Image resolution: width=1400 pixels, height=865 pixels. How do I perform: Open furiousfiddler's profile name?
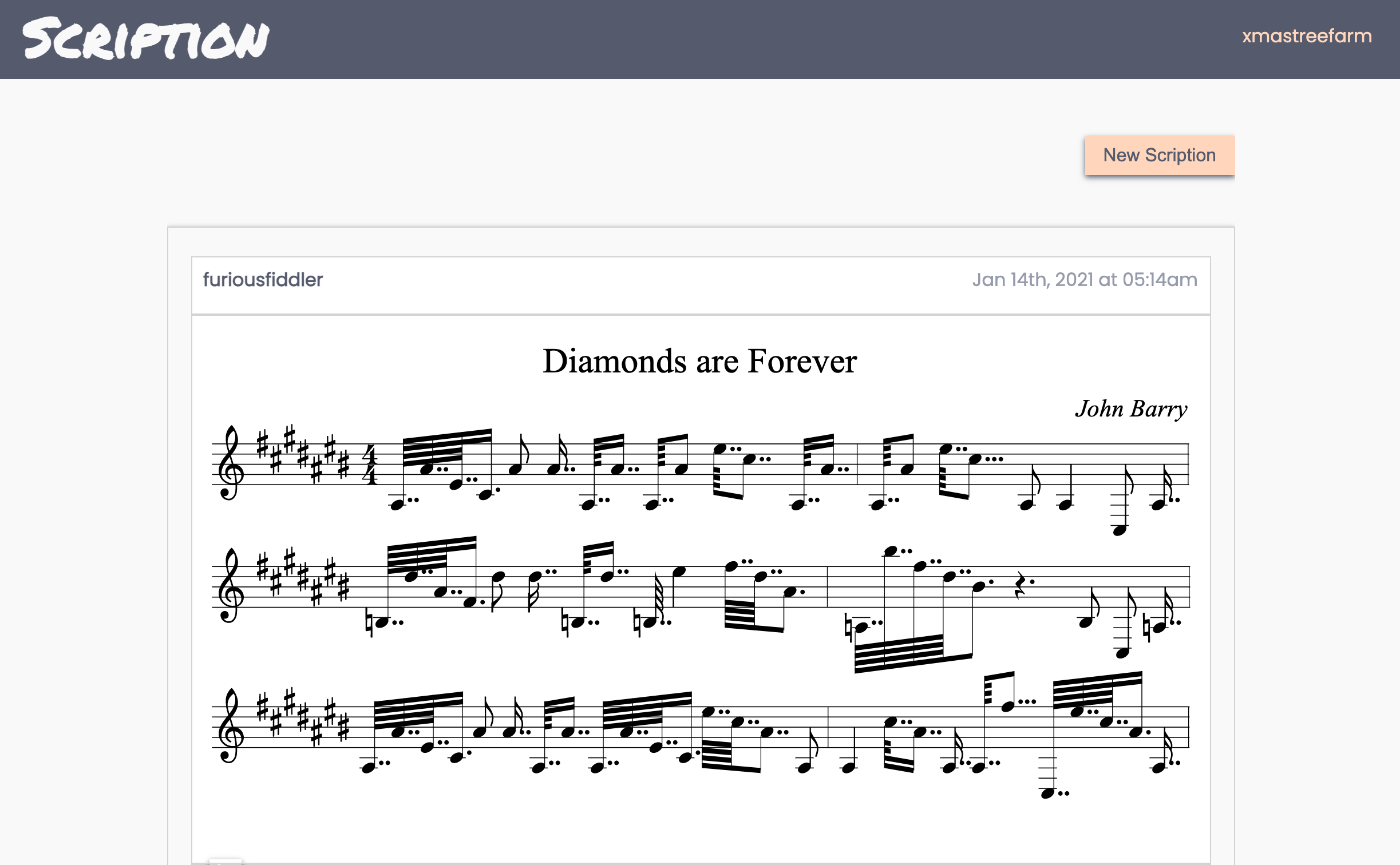(263, 280)
